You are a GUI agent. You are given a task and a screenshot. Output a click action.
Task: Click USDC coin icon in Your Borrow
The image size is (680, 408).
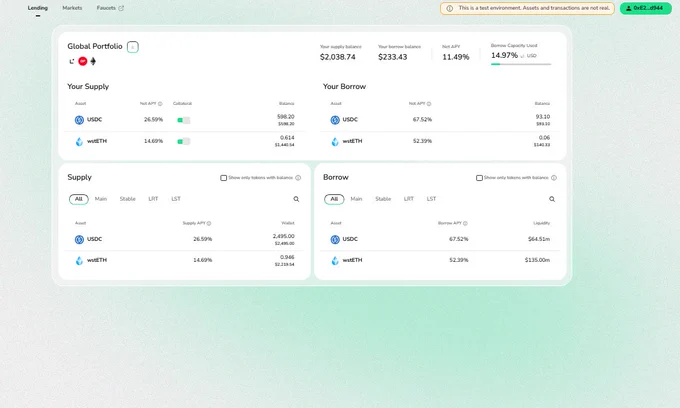[x=335, y=120]
